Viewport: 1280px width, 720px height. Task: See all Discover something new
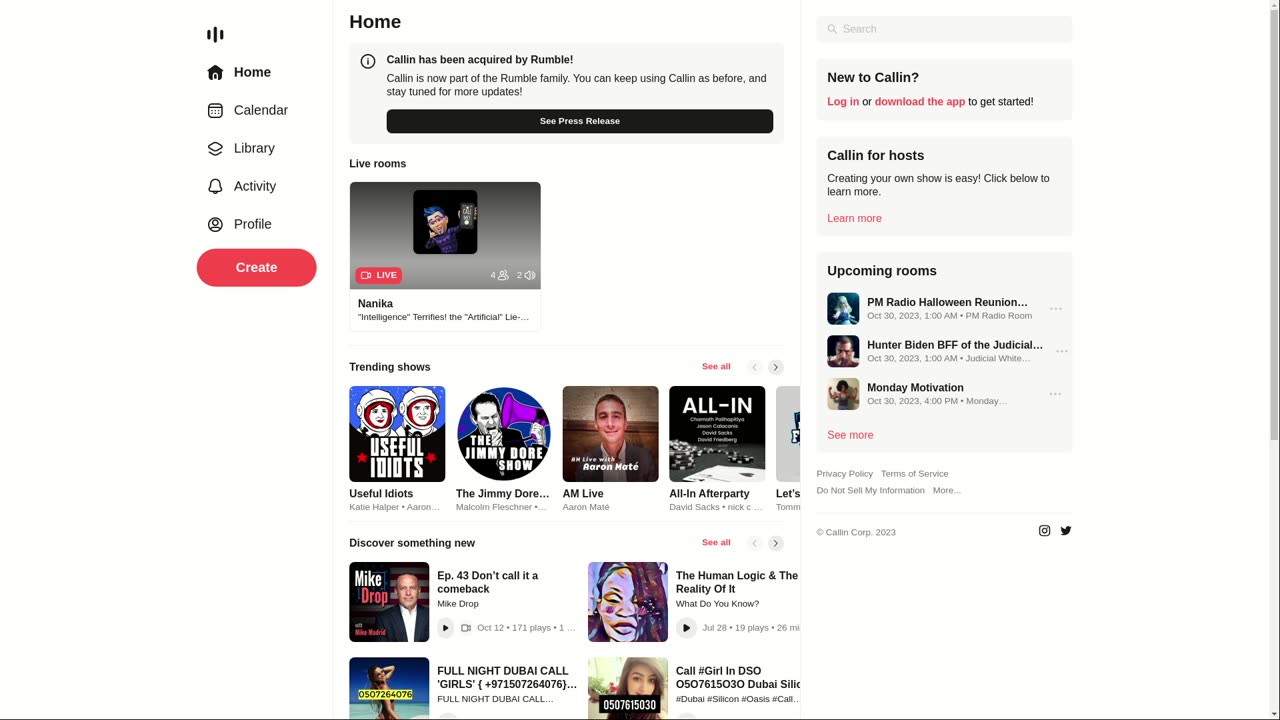716,543
